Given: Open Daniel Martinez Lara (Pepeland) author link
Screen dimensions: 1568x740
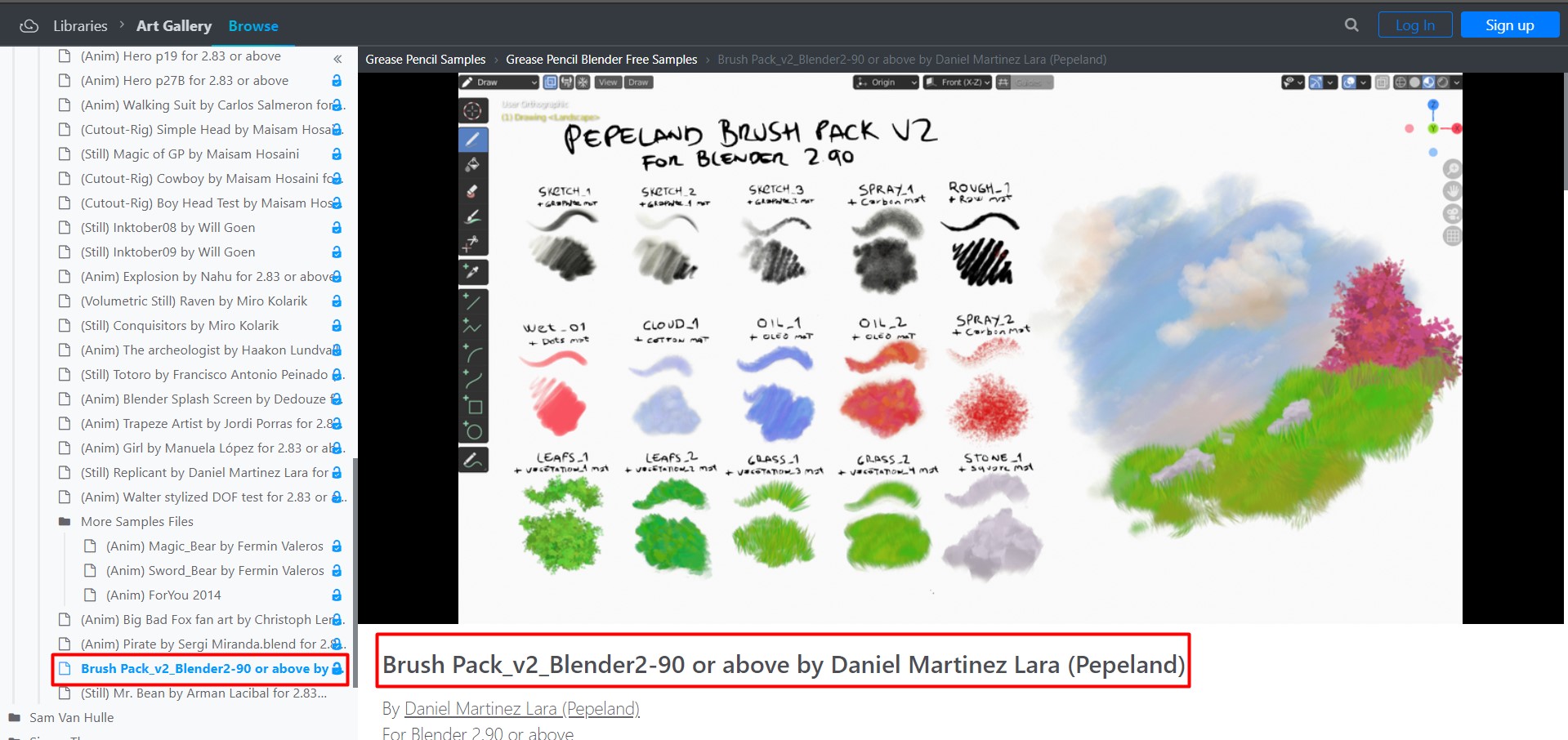Looking at the screenshot, I should click(522, 709).
